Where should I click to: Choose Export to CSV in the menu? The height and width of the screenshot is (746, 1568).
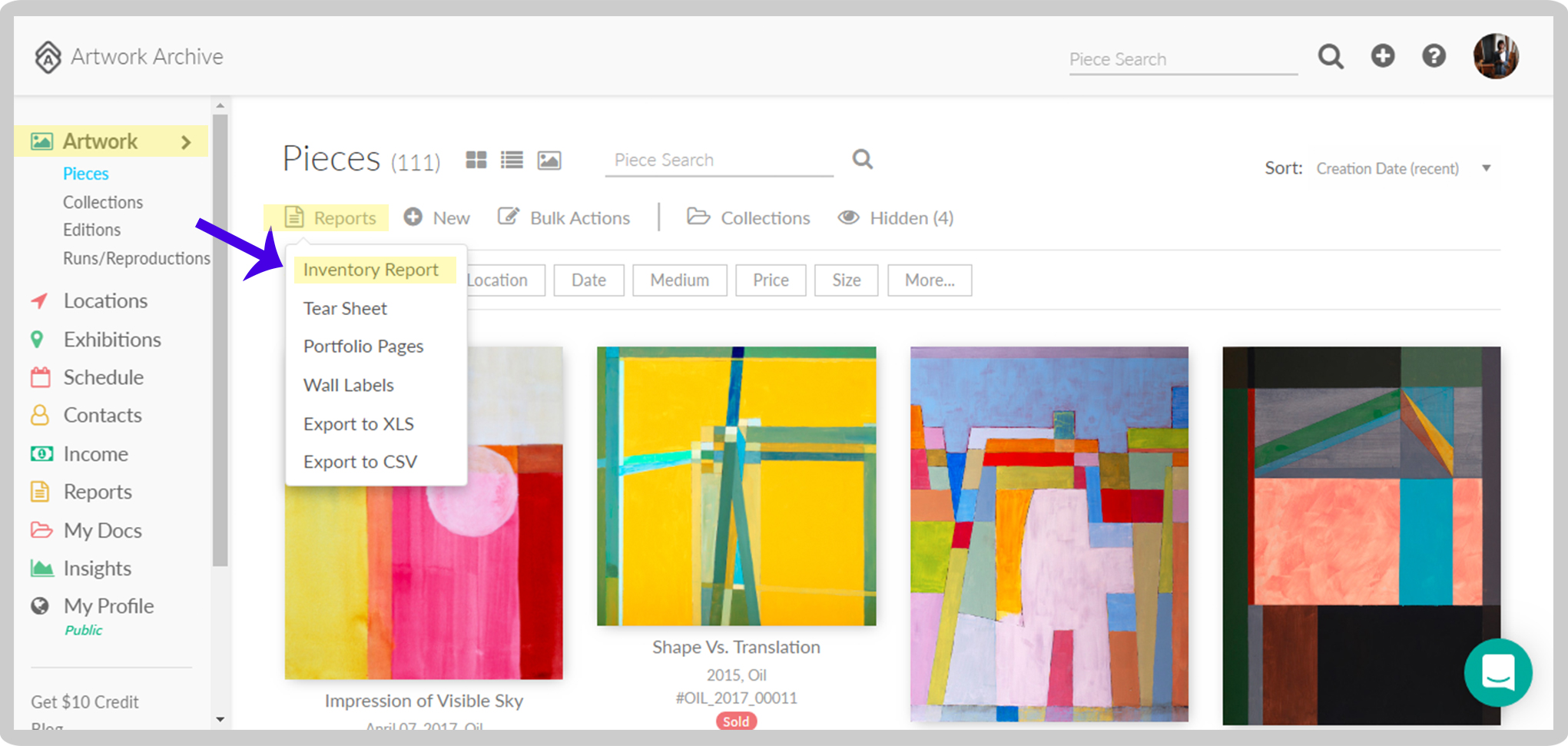coord(360,461)
